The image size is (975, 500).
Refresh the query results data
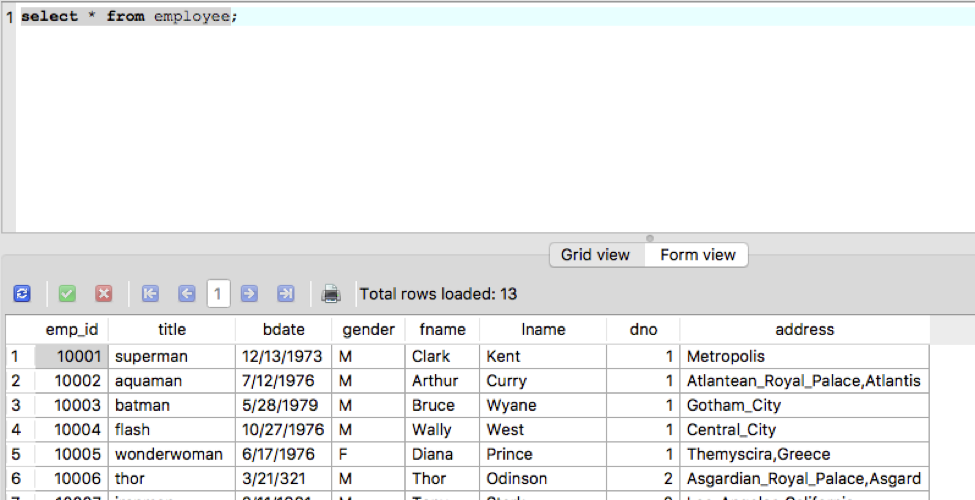pyautogui.click(x=22, y=294)
